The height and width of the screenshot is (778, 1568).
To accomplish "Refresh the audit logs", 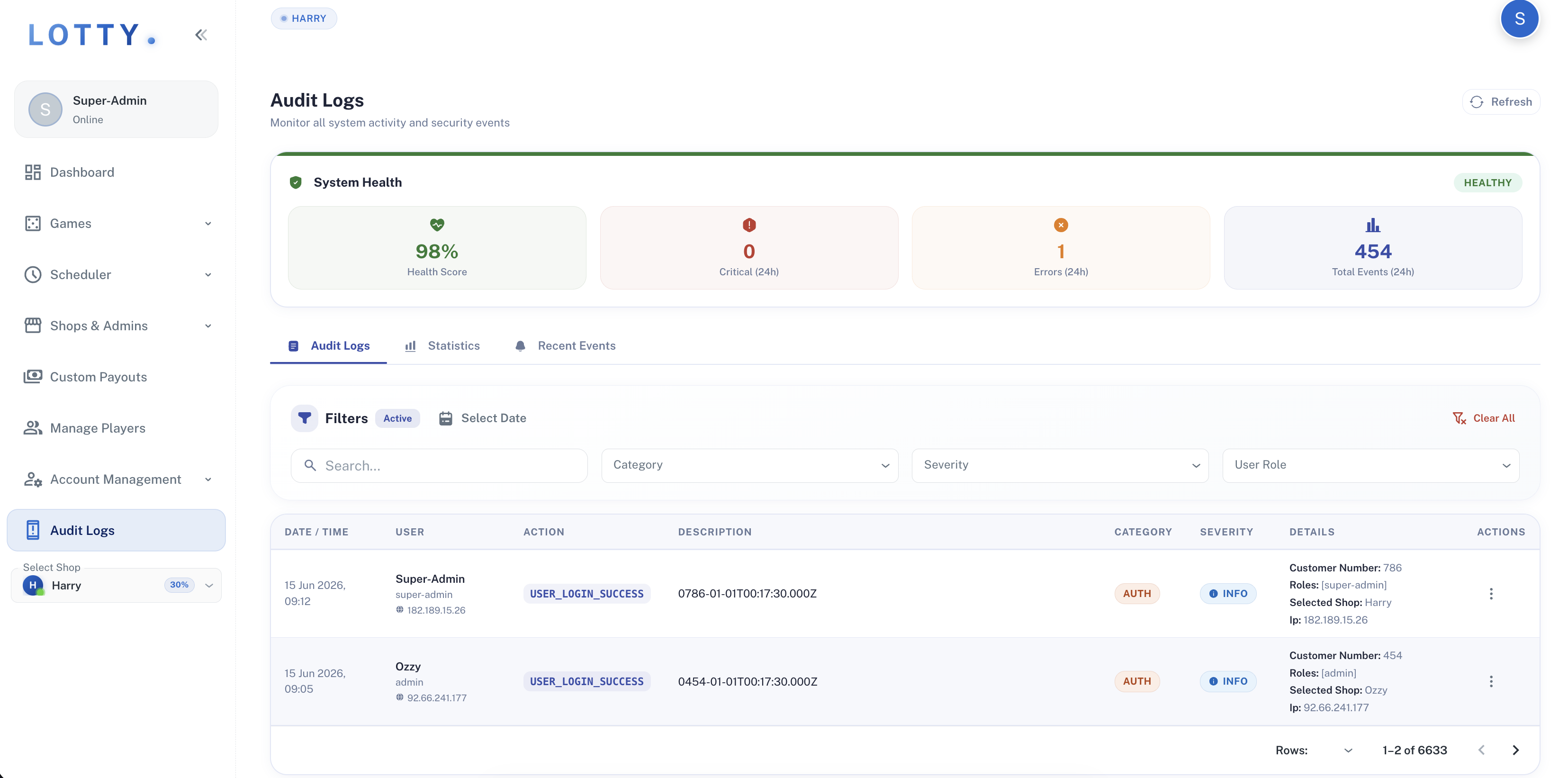I will tap(1501, 102).
